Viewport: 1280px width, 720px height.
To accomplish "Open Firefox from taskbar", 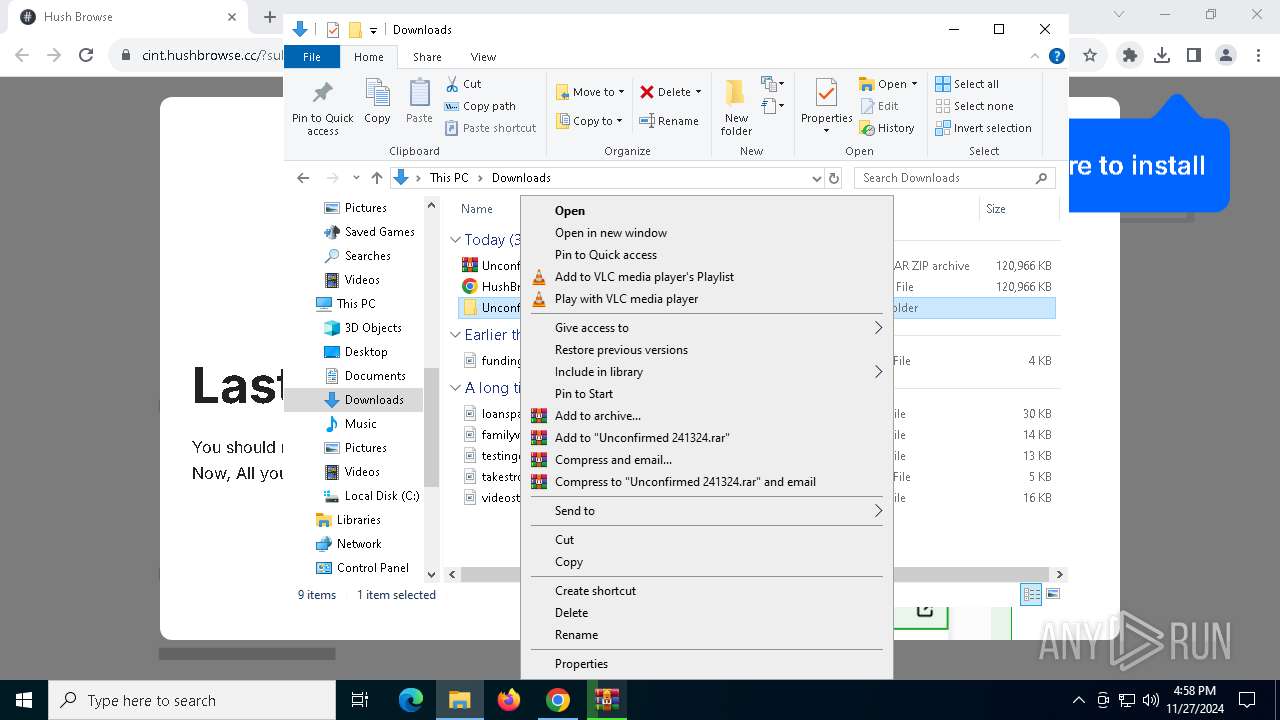I will [x=509, y=700].
